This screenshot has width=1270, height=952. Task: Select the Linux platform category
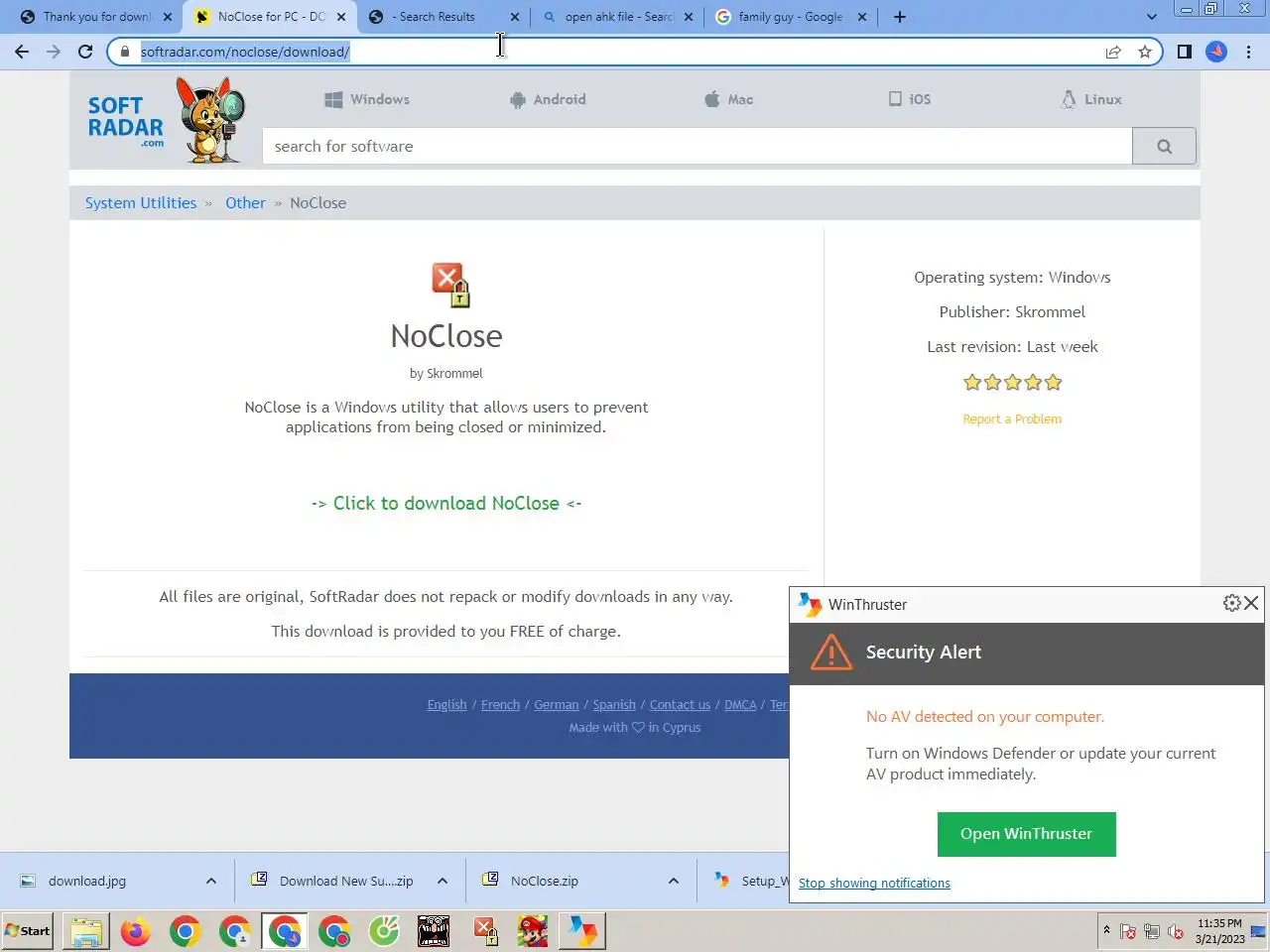coord(1091,99)
